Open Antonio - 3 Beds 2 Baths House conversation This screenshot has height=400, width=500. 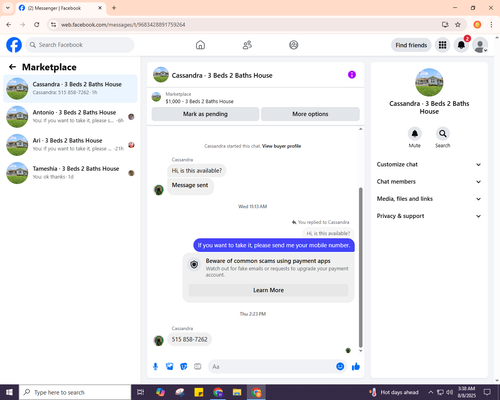[70, 117]
